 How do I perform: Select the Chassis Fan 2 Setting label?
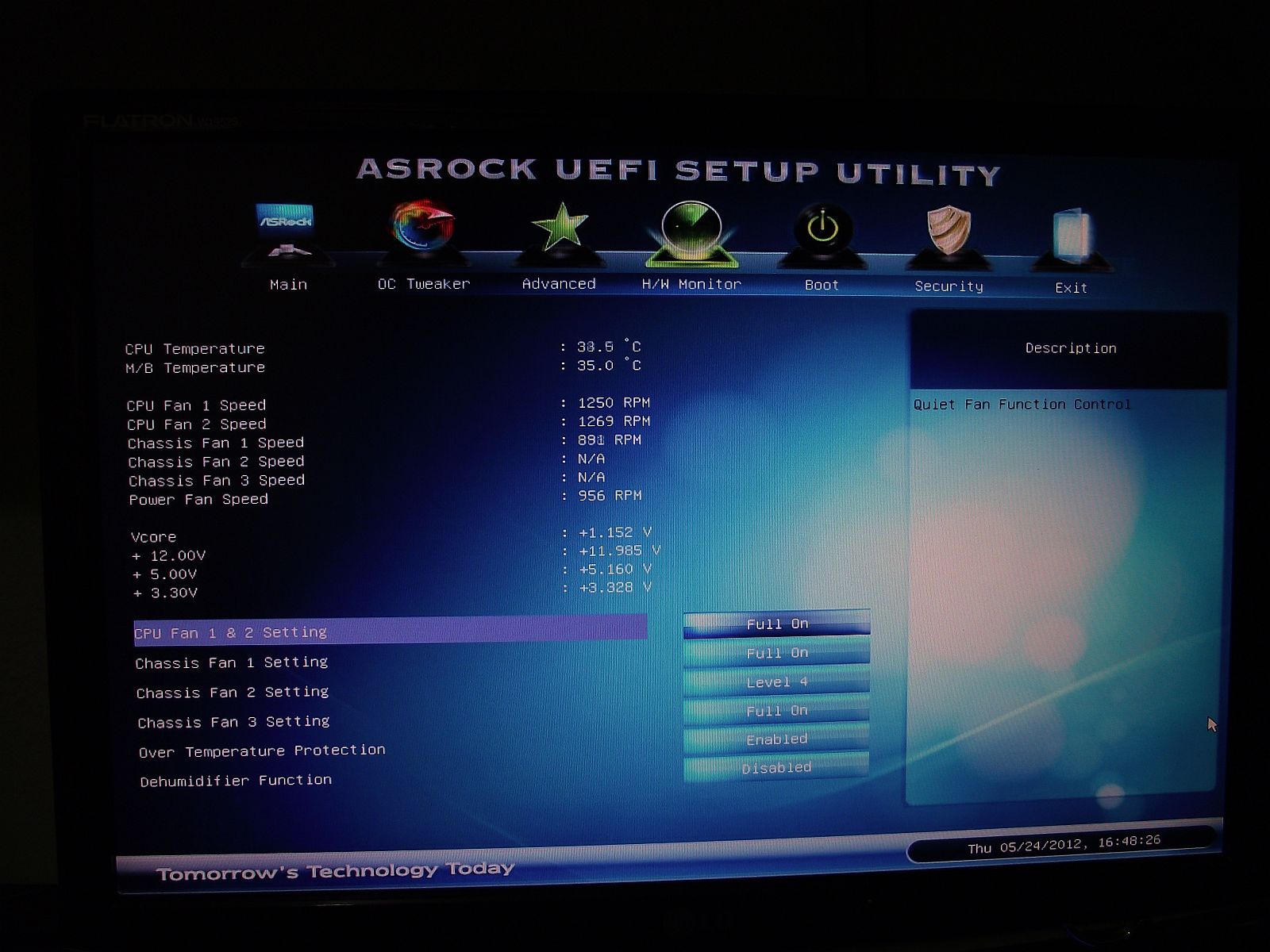click(x=232, y=693)
